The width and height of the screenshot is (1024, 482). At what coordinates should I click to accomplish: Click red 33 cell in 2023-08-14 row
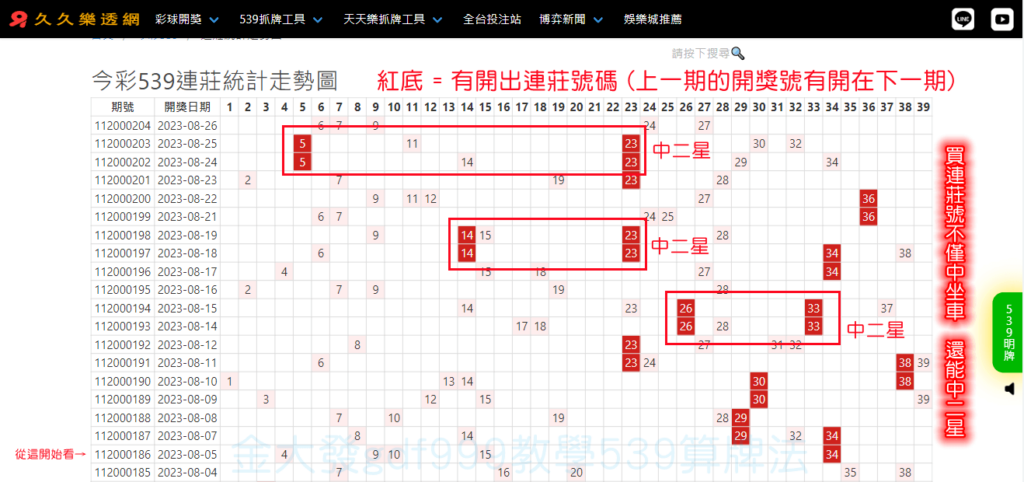pos(814,326)
